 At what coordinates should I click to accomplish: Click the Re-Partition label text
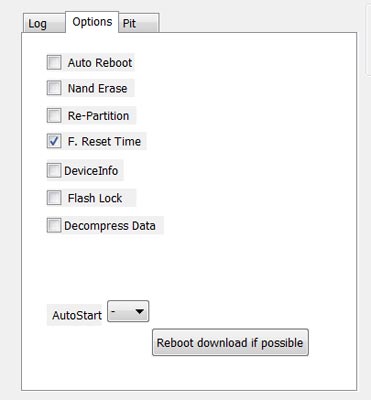tap(98, 116)
